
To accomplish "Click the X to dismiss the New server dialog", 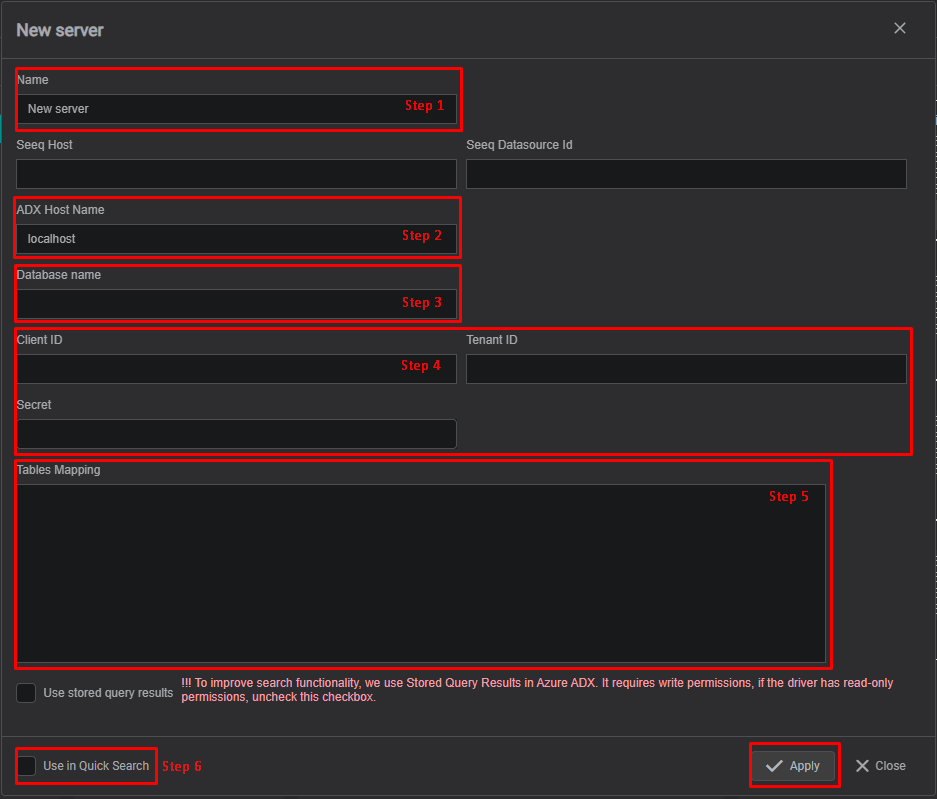I will (x=899, y=28).
